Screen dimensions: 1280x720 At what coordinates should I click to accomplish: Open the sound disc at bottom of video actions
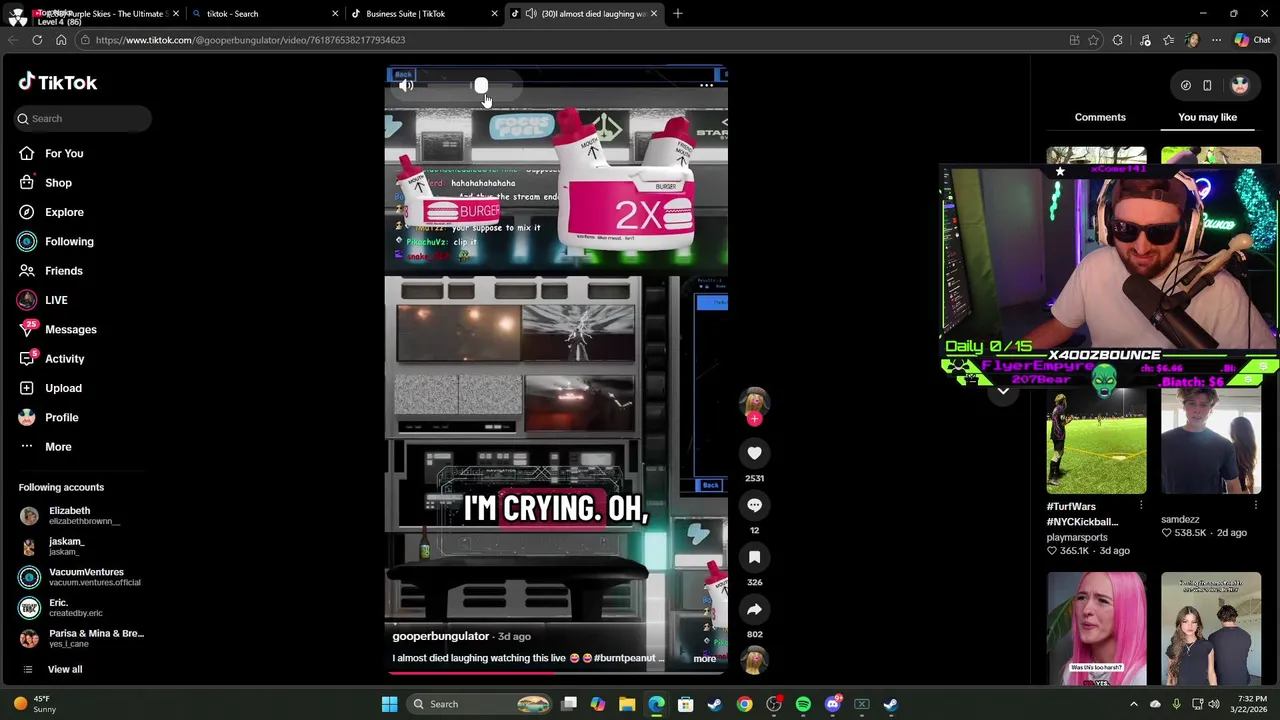pyautogui.click(x=754, y=659)
